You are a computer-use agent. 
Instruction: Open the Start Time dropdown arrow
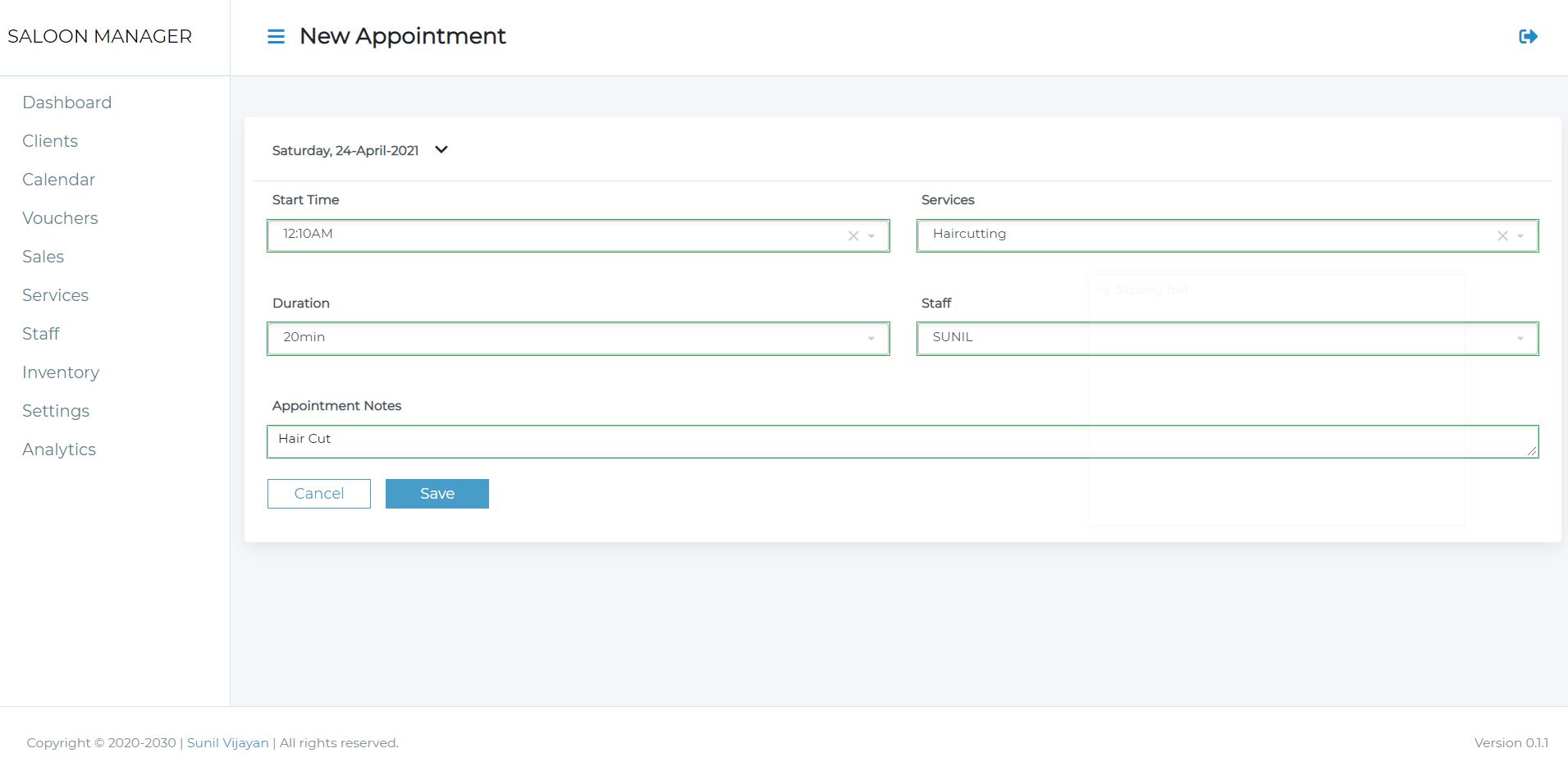pos(871,236)
